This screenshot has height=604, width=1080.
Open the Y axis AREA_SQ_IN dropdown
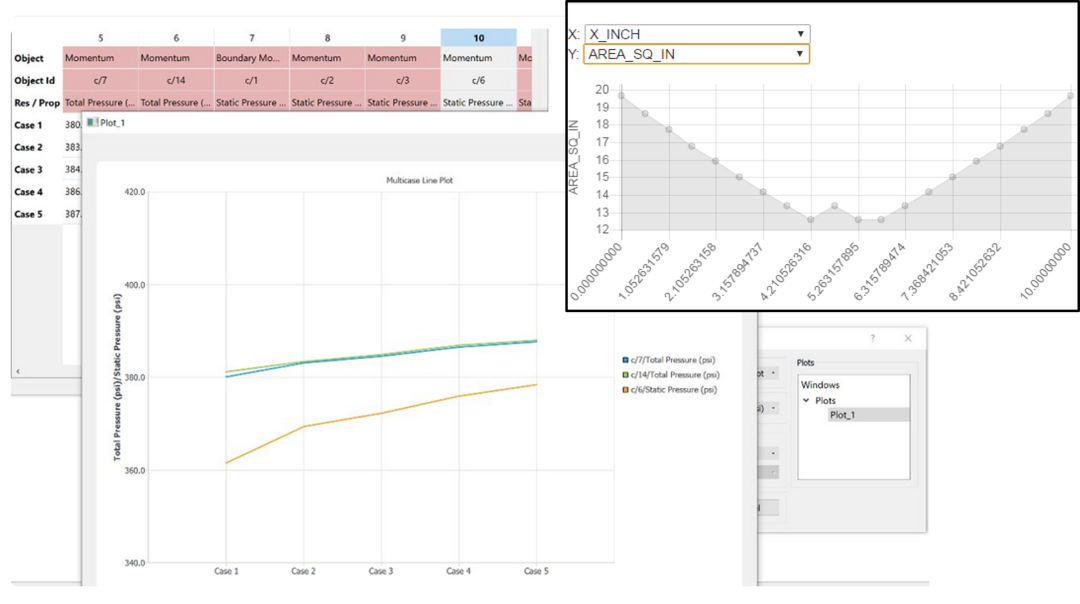(696, 54)
